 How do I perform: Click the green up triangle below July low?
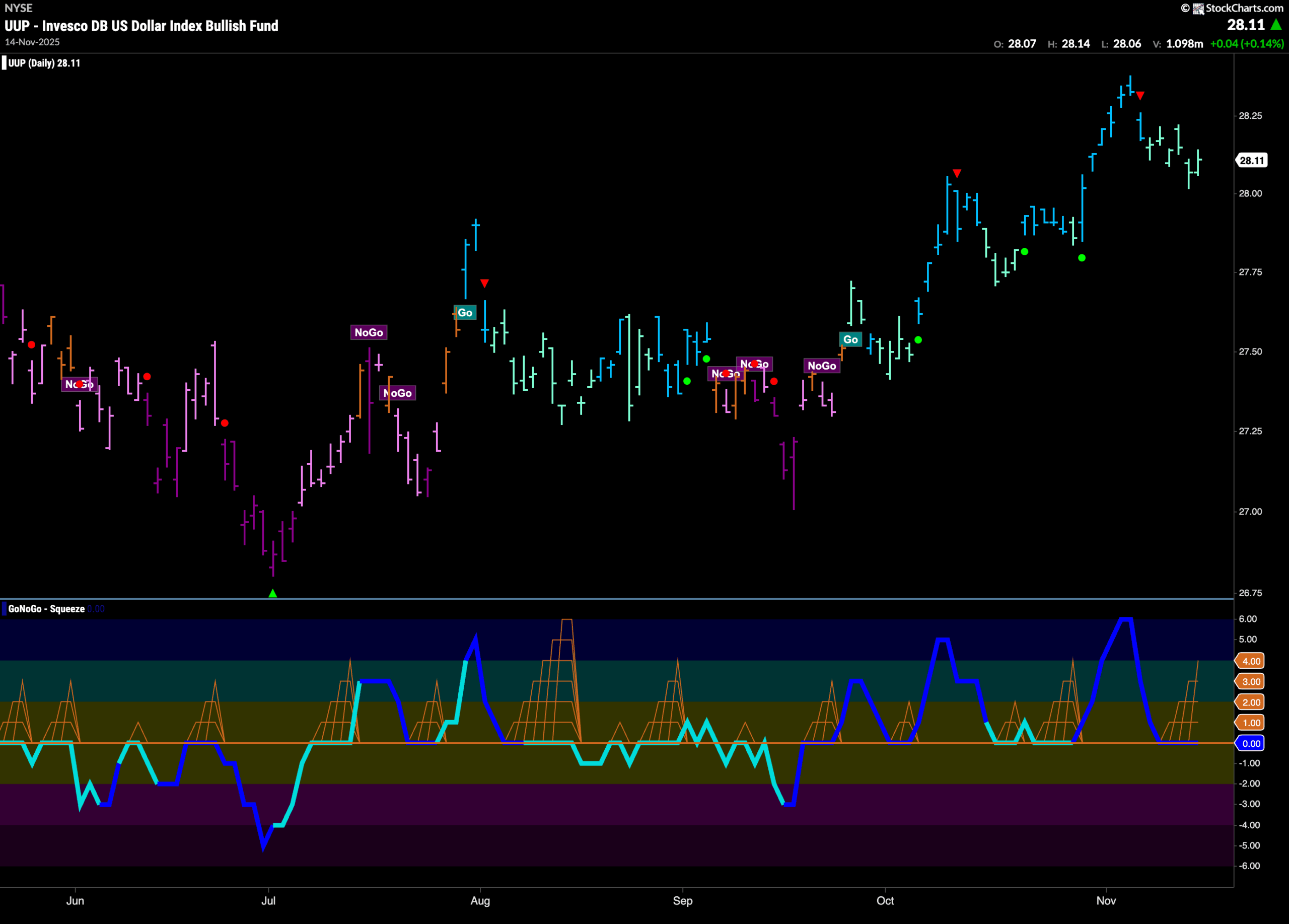pos(273,593)
